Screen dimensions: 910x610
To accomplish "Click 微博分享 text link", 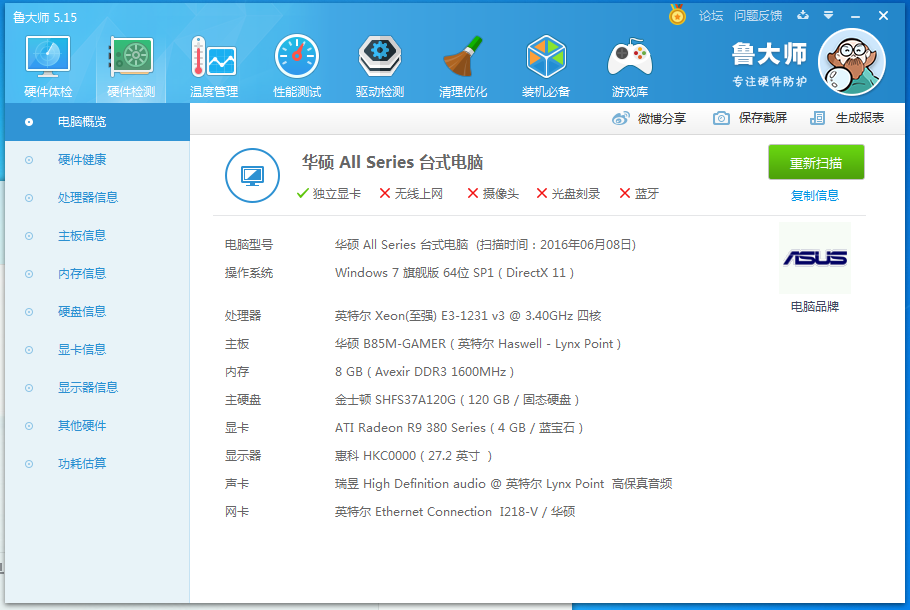I will (662, 118).
